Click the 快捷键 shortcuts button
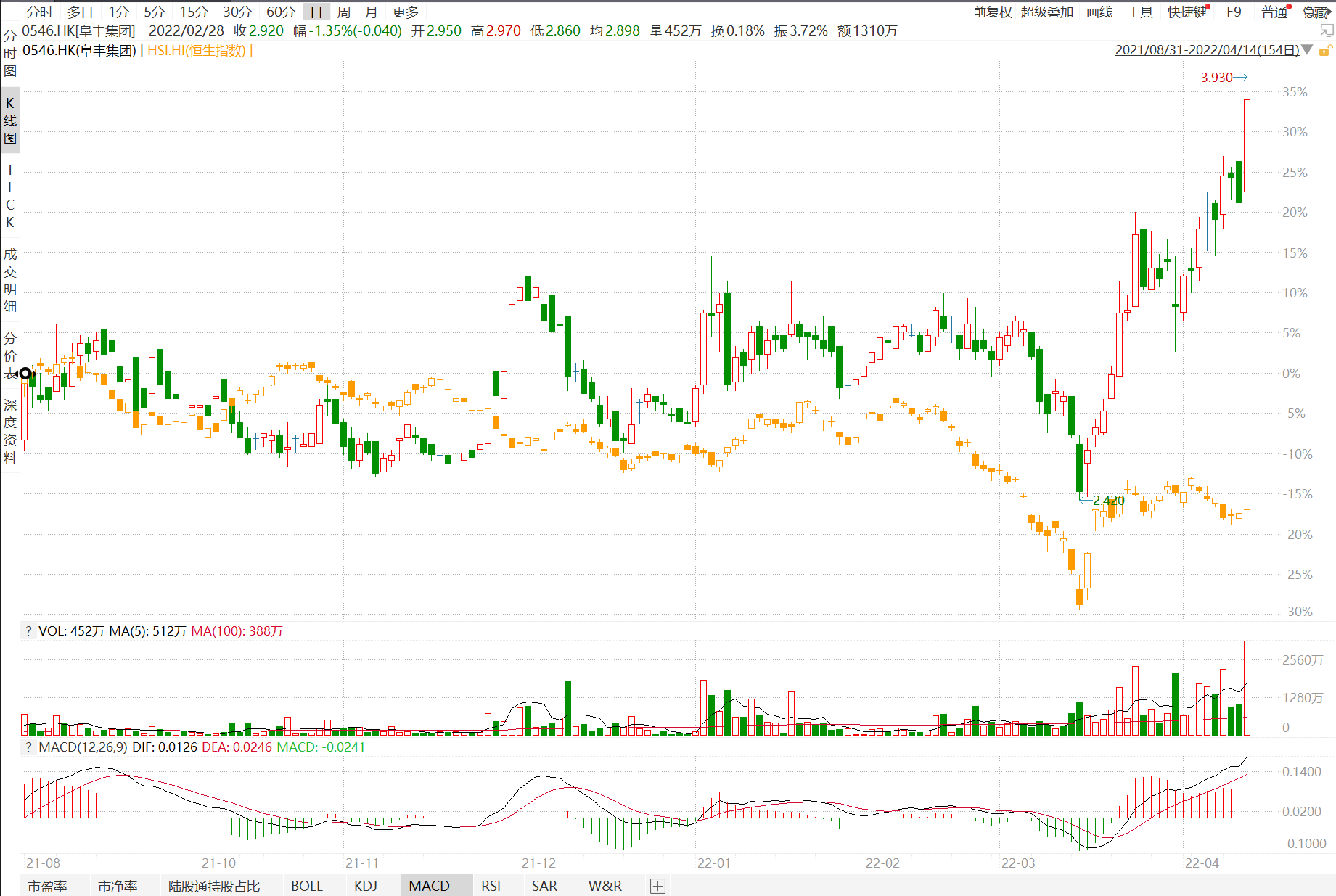Screen dimensions: 1336x896 [x=1187, y=12]
